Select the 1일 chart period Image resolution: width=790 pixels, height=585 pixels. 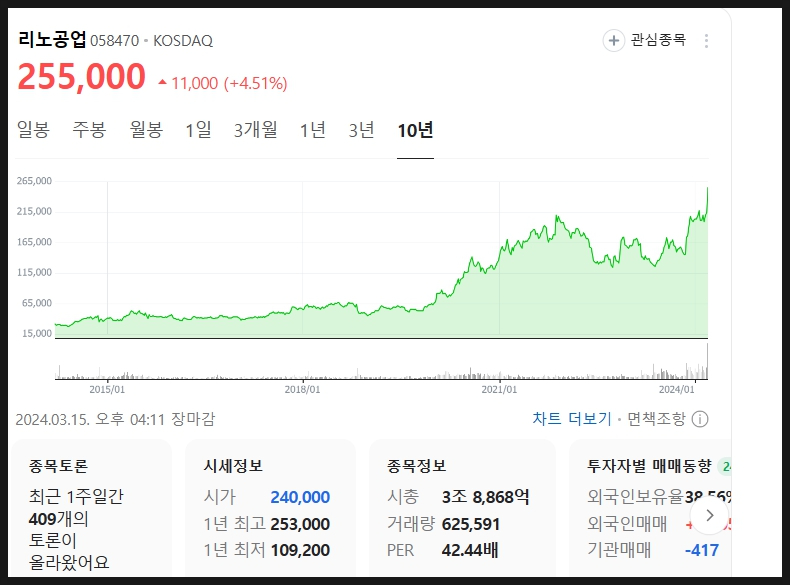pyautogui.click(x=199, y=130)
